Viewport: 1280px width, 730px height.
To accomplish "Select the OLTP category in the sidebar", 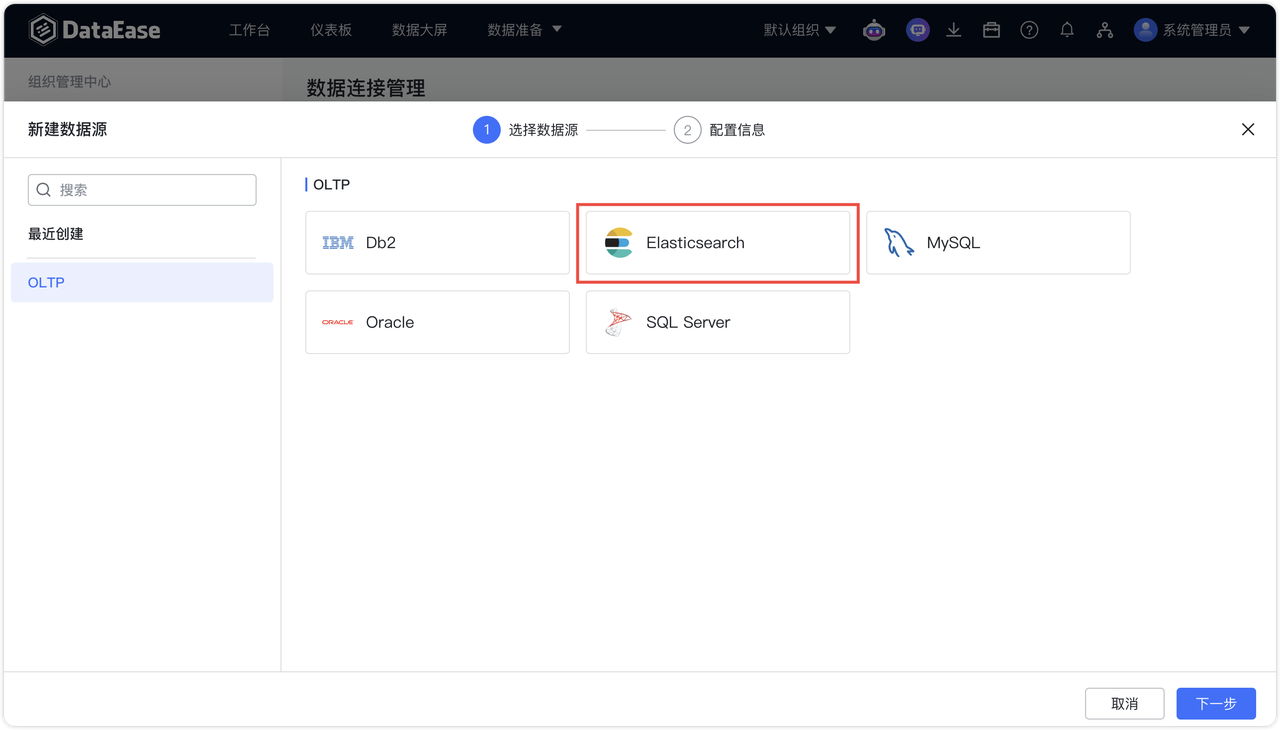I will (46, 282).
